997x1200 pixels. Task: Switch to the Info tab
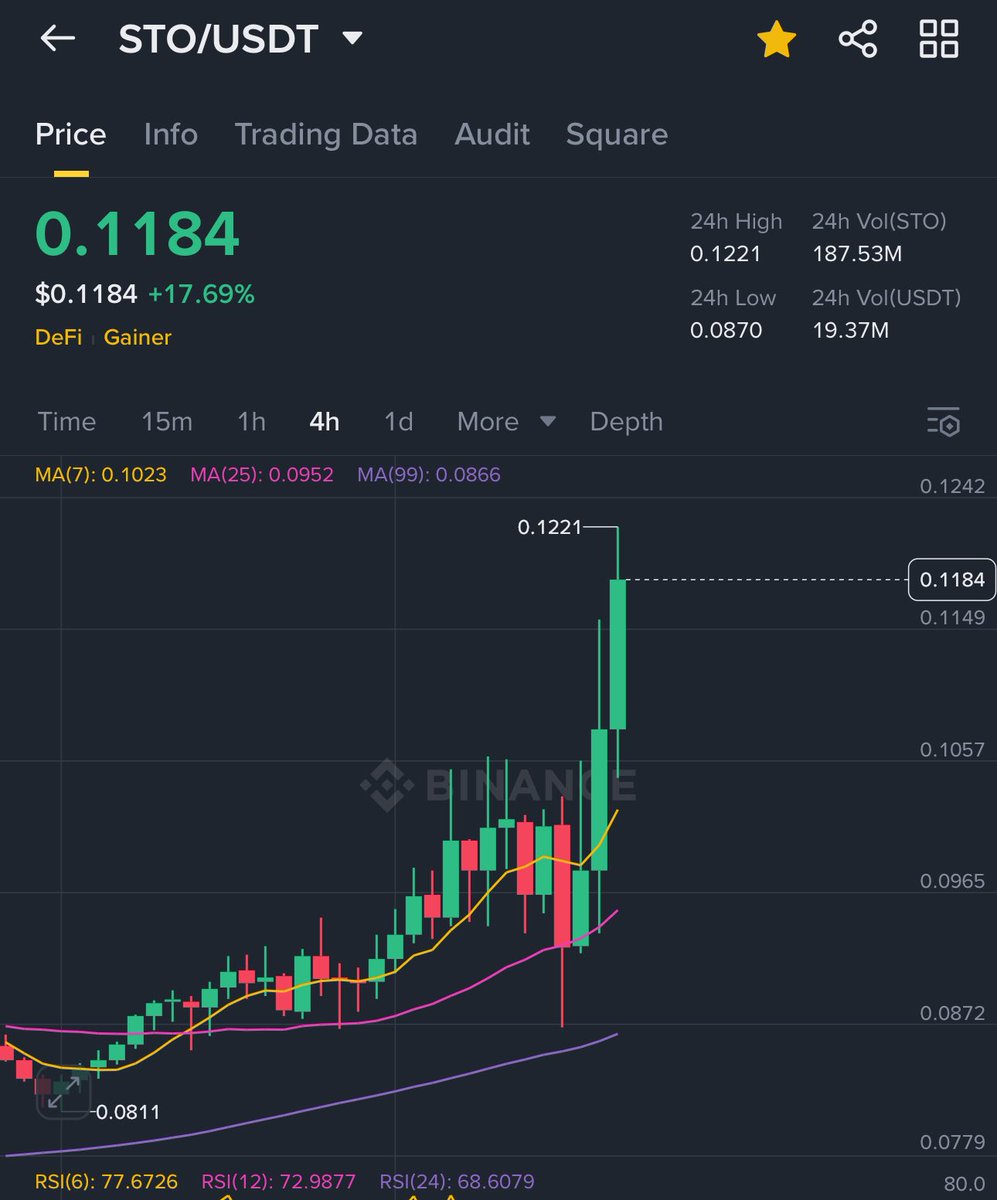[170, 134]
